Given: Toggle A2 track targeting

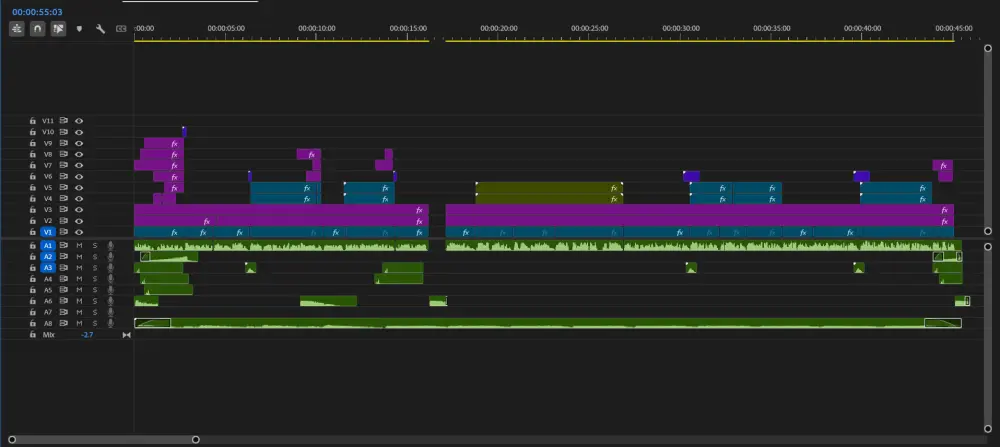Looking at the screenshot, I should tap(48, 256).
